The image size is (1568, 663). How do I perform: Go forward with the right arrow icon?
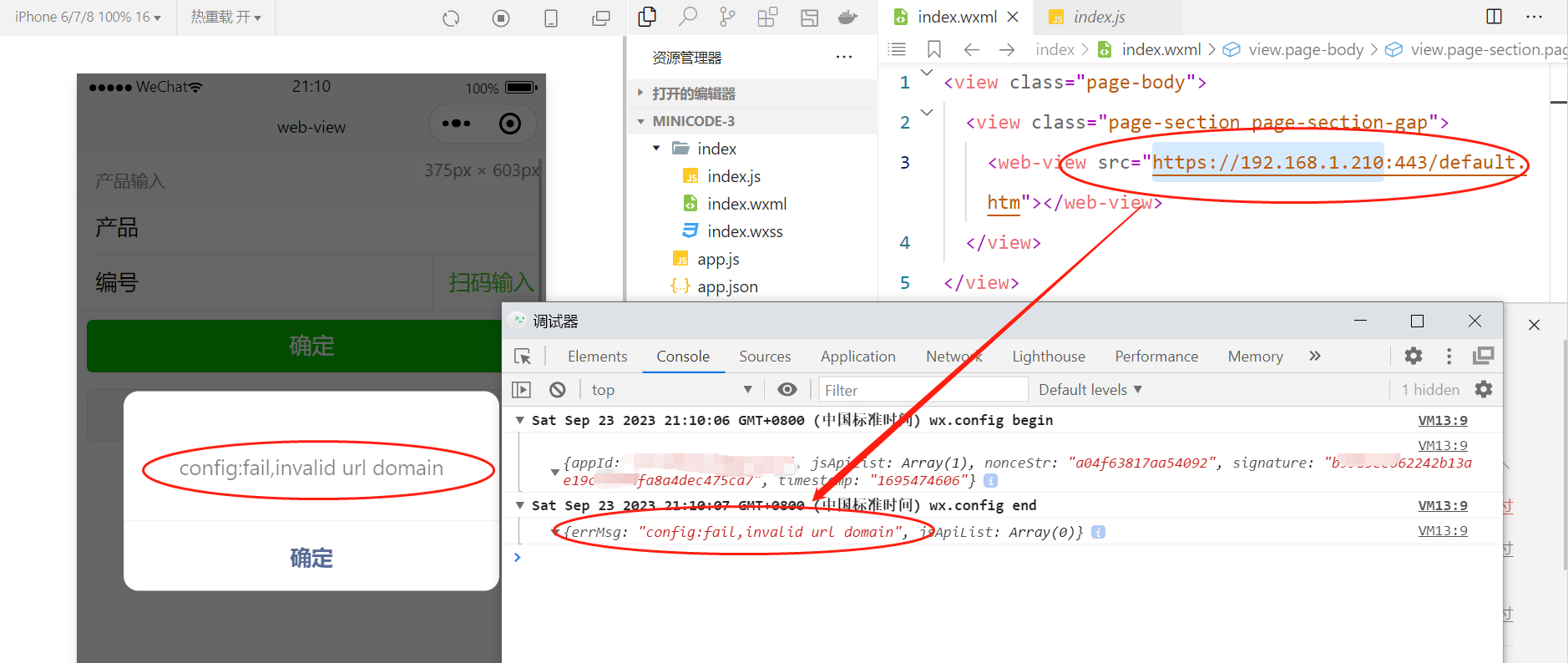1007,49
